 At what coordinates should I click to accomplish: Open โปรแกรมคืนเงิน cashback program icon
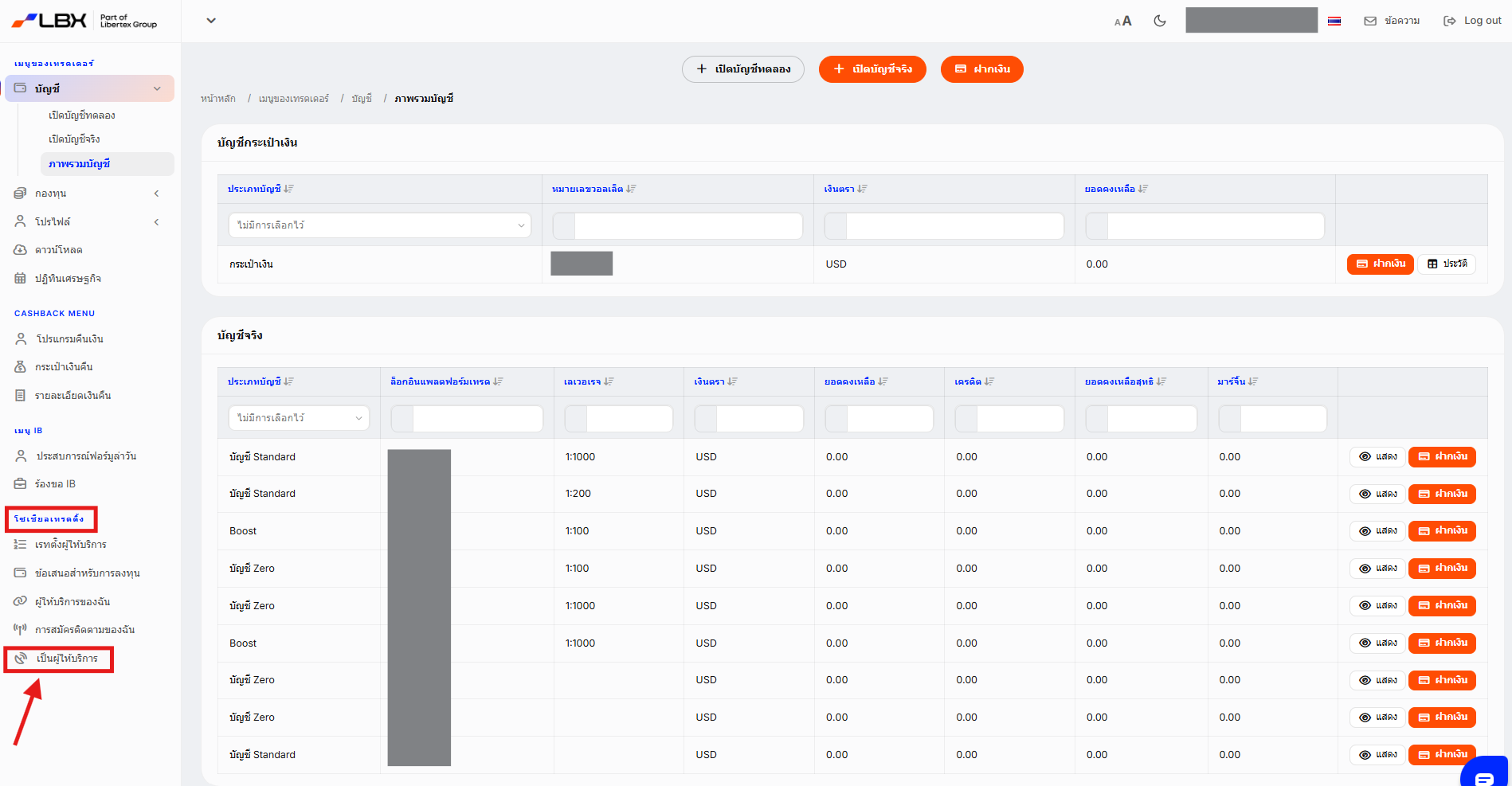(x=21, y=339)
